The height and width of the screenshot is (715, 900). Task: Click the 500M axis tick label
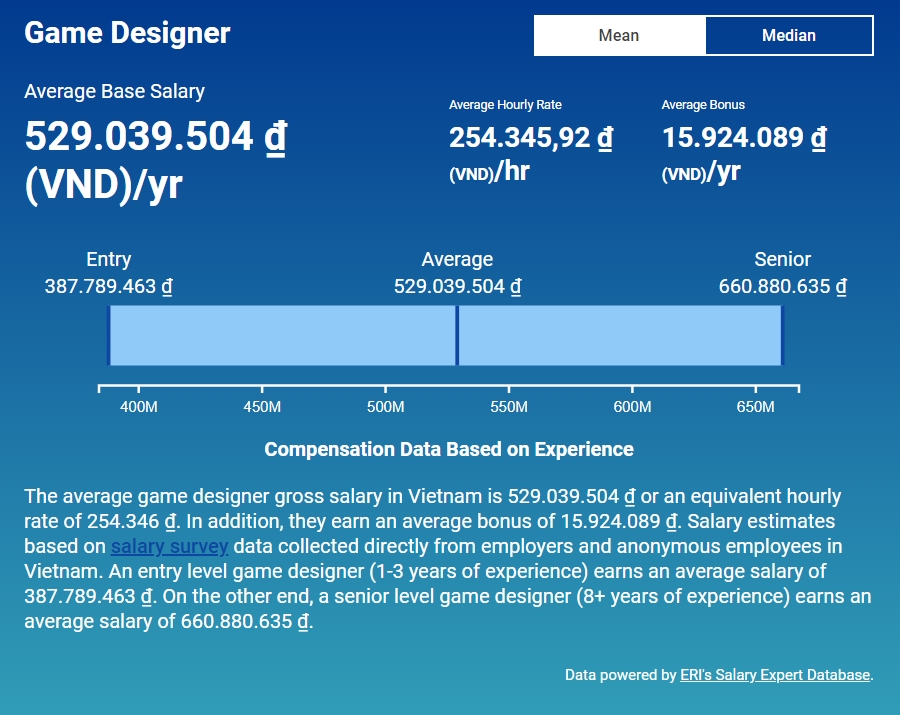tap(385, 407)
